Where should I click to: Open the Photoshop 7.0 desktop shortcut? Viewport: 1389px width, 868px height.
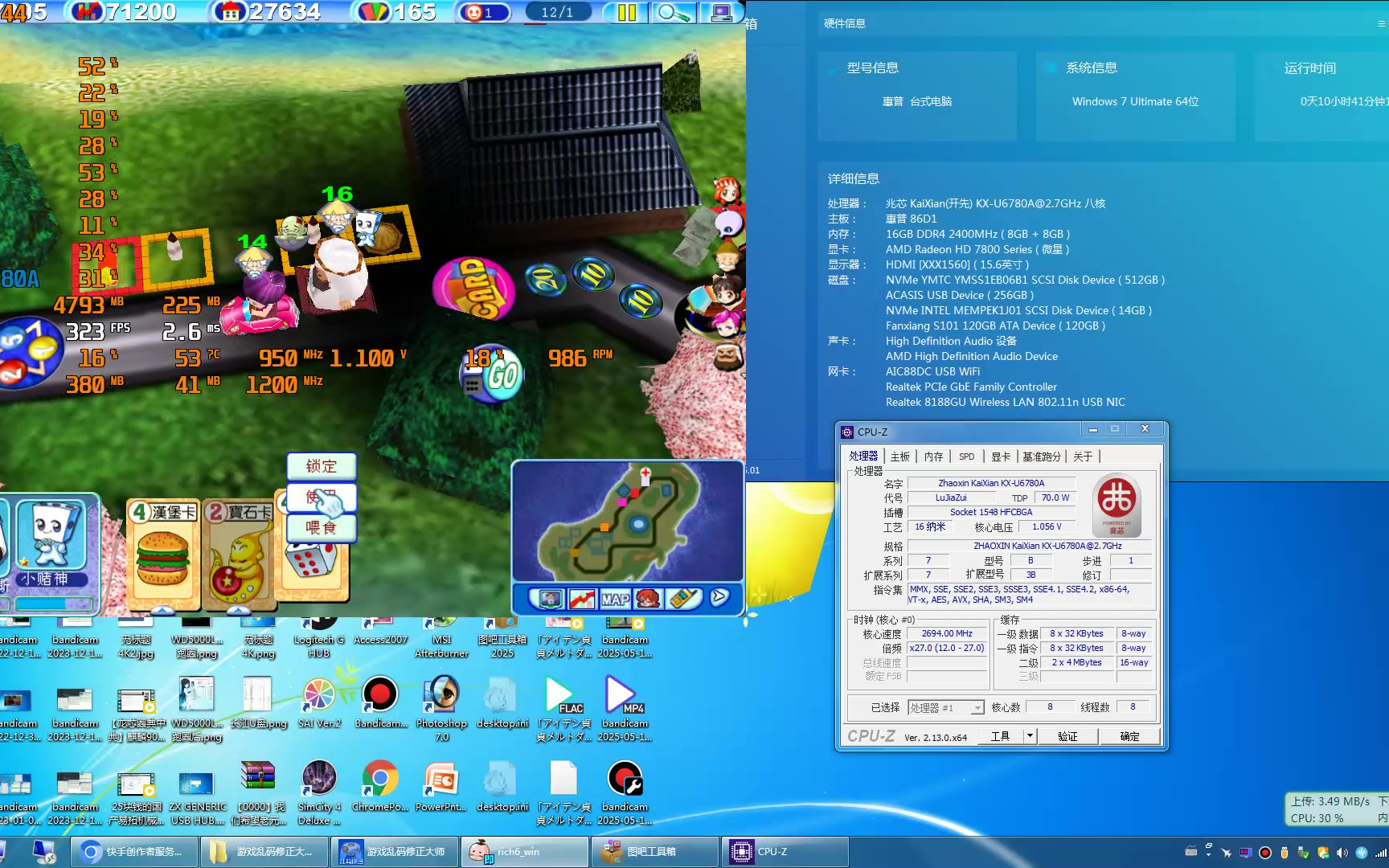pos(441,707)
